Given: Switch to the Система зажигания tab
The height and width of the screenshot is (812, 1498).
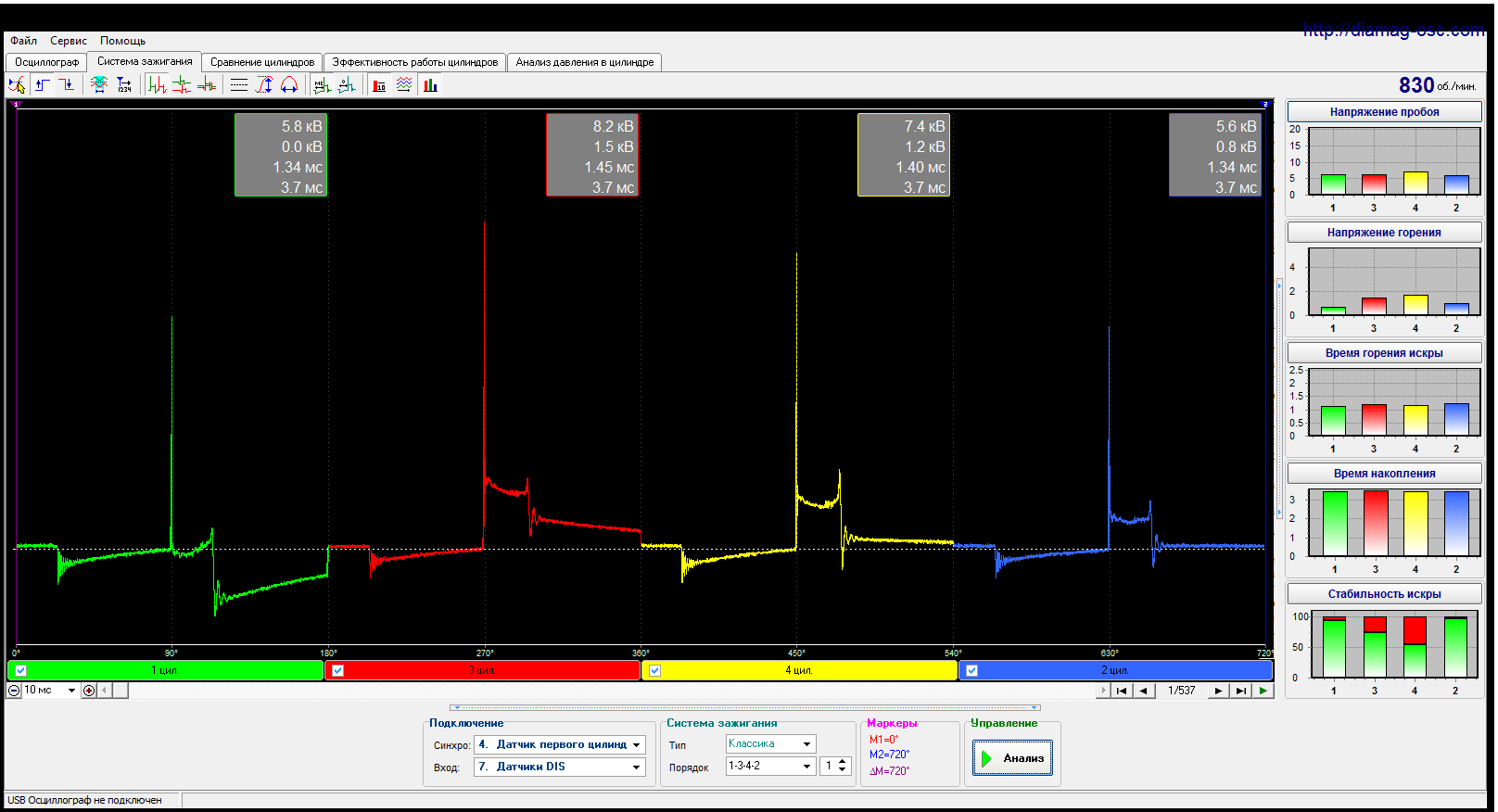Looking at the screenshot, I should point(145,61).
